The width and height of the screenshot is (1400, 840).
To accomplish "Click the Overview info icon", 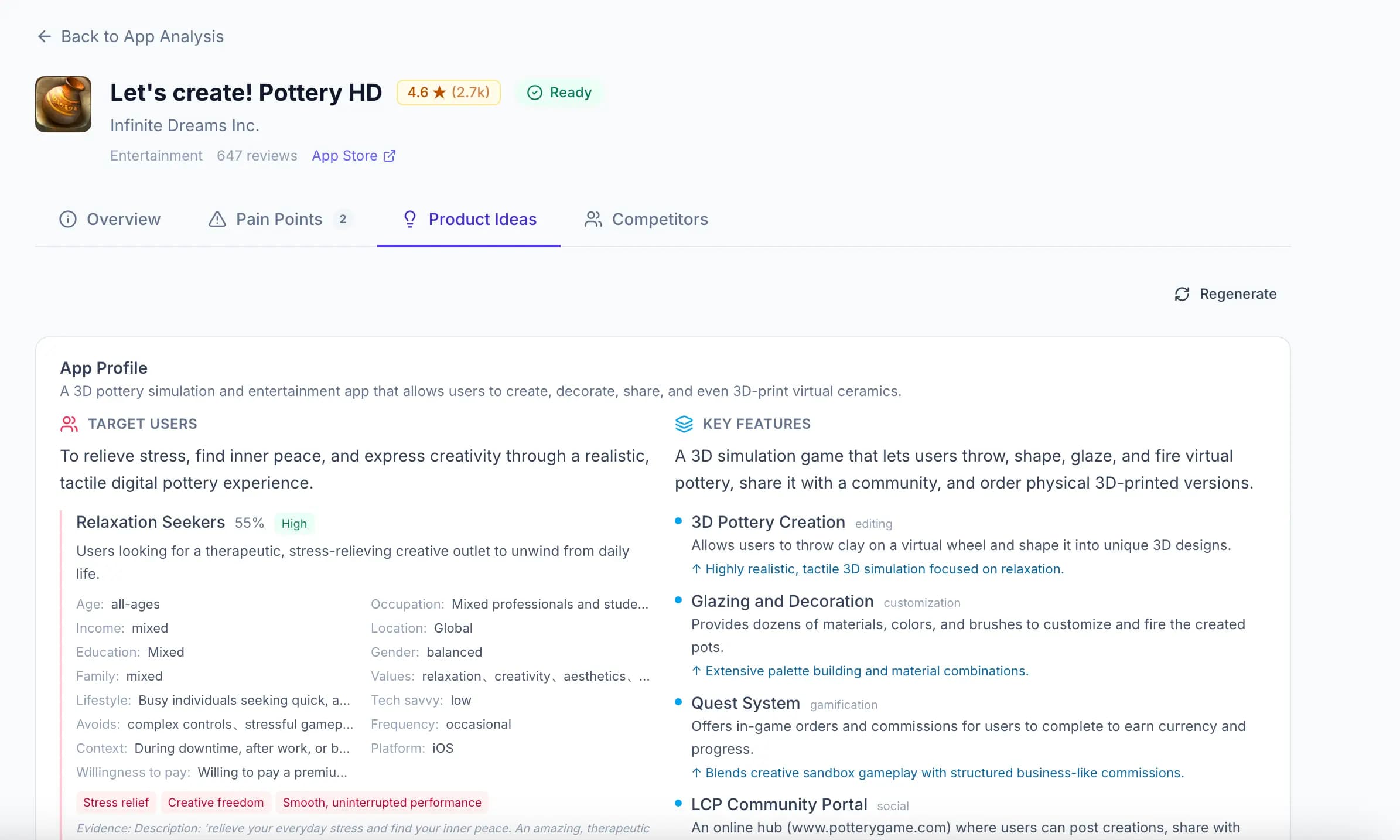I will [68, 219].
